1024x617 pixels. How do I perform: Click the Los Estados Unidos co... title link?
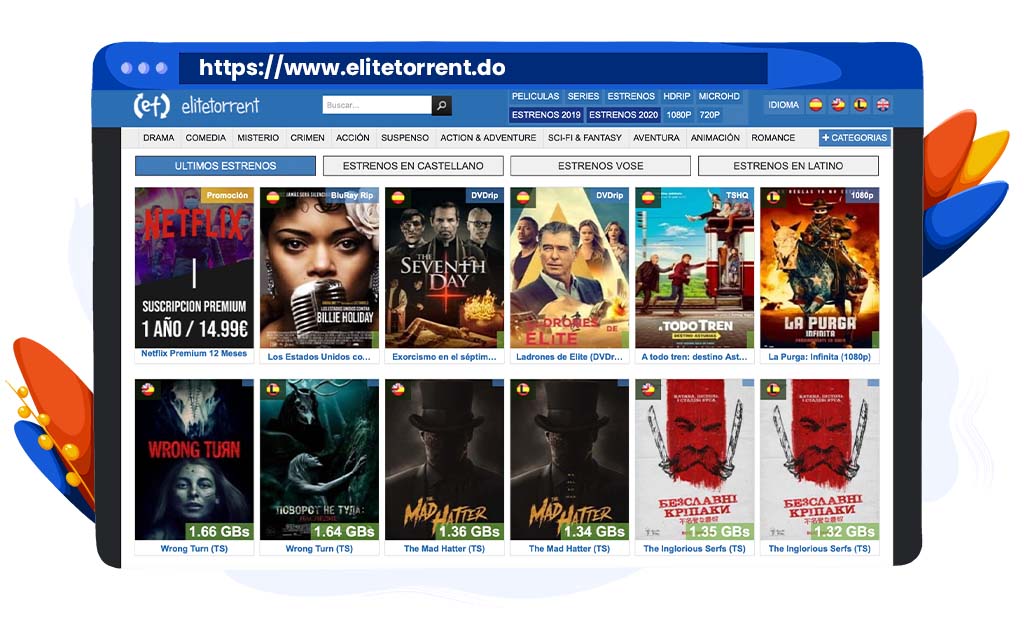[x=319, y=357]
